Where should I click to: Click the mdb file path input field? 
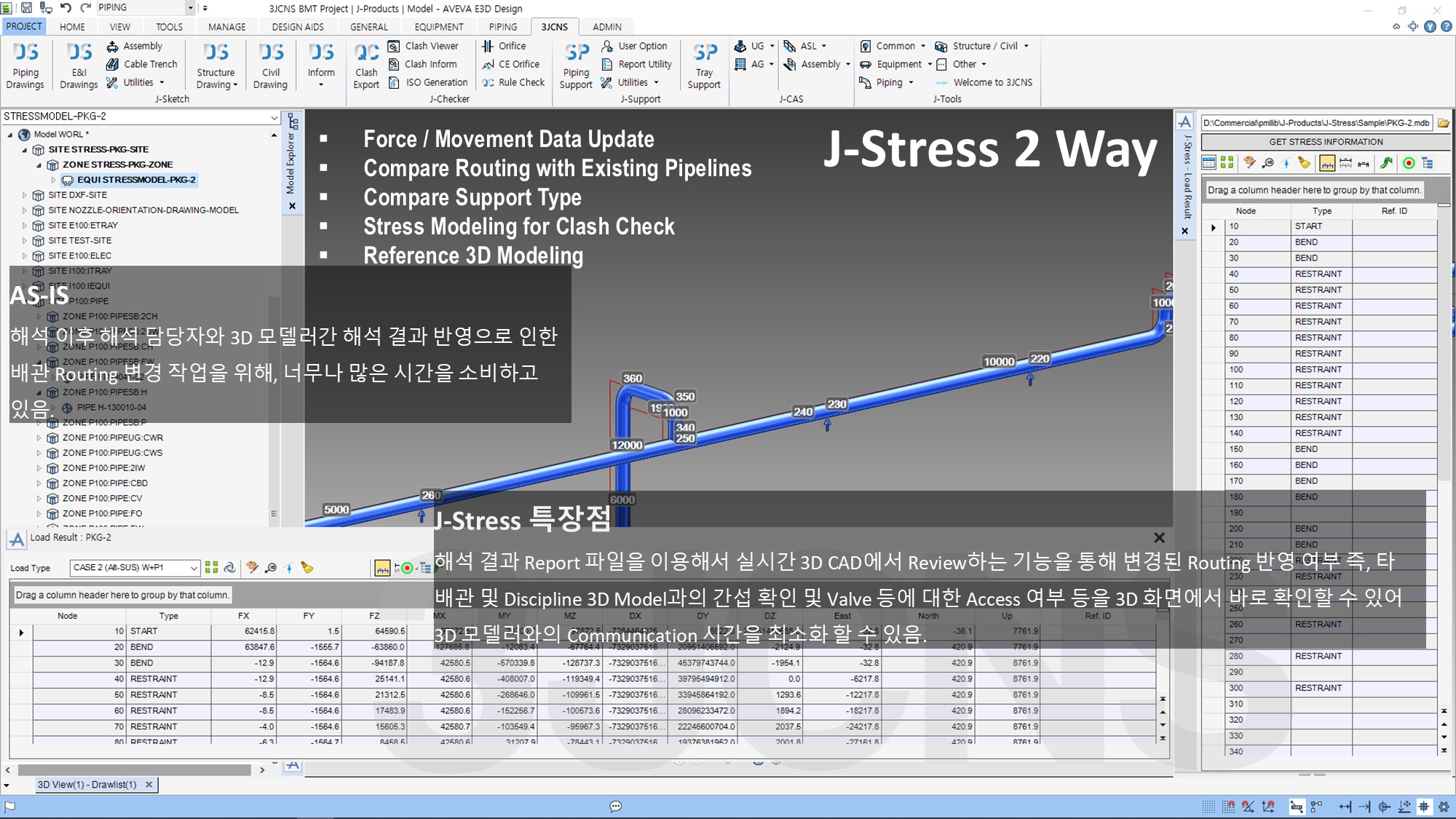tap(1317, 123)
